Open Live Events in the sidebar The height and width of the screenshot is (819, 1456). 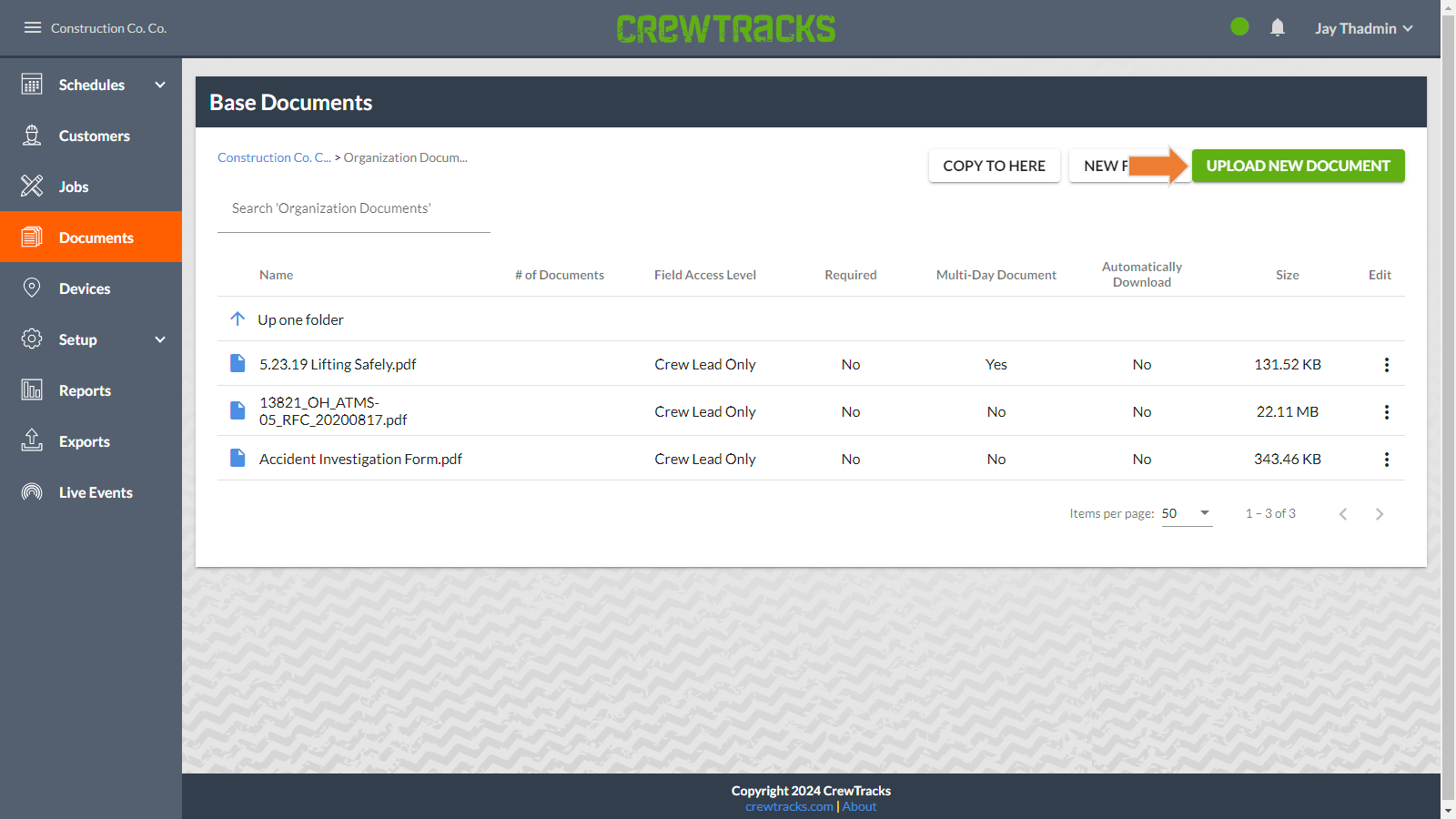[x=91, y=492]
